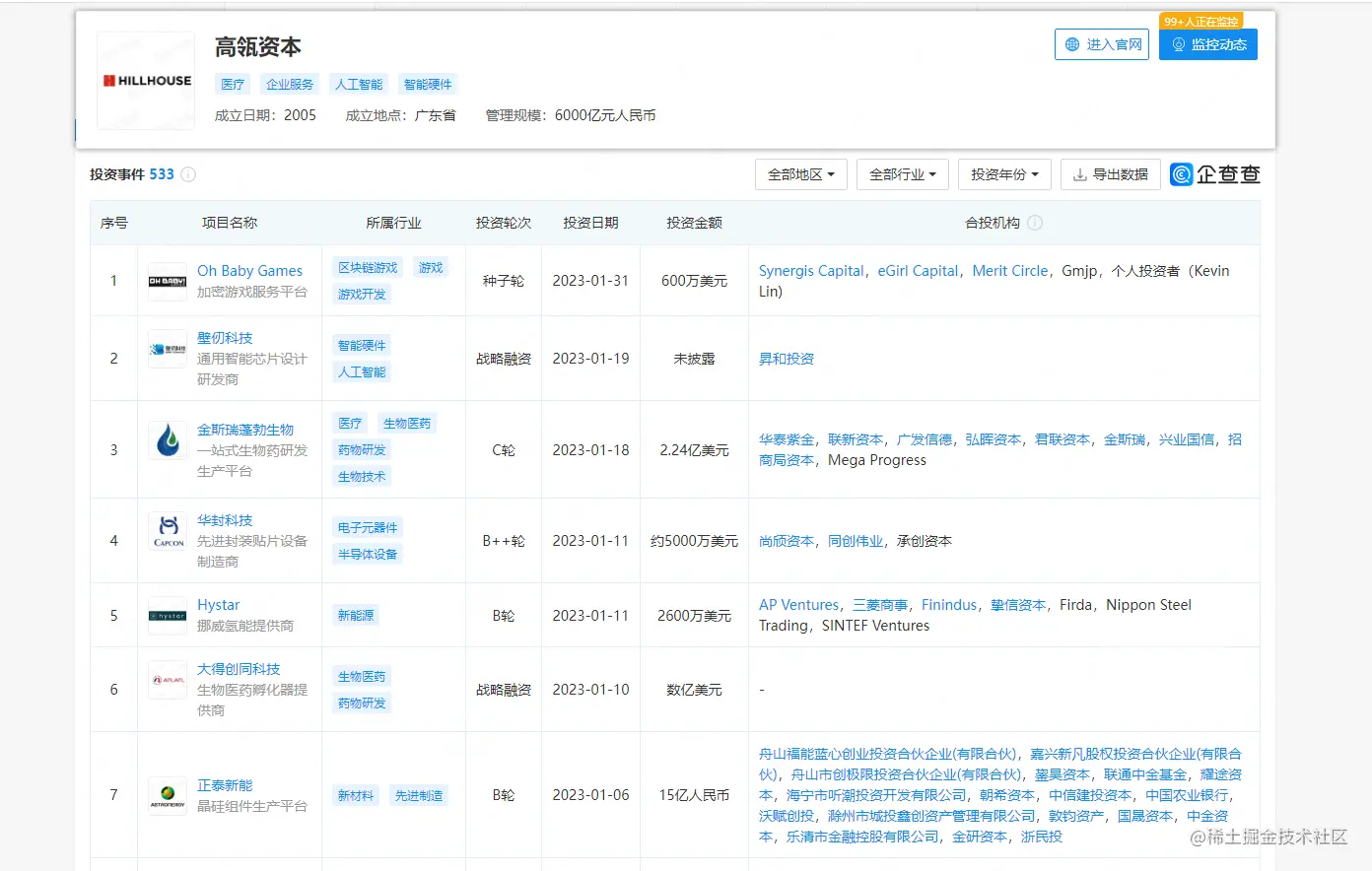
Task: Select the 生物技术 industry tag
Action: (362, 477)
